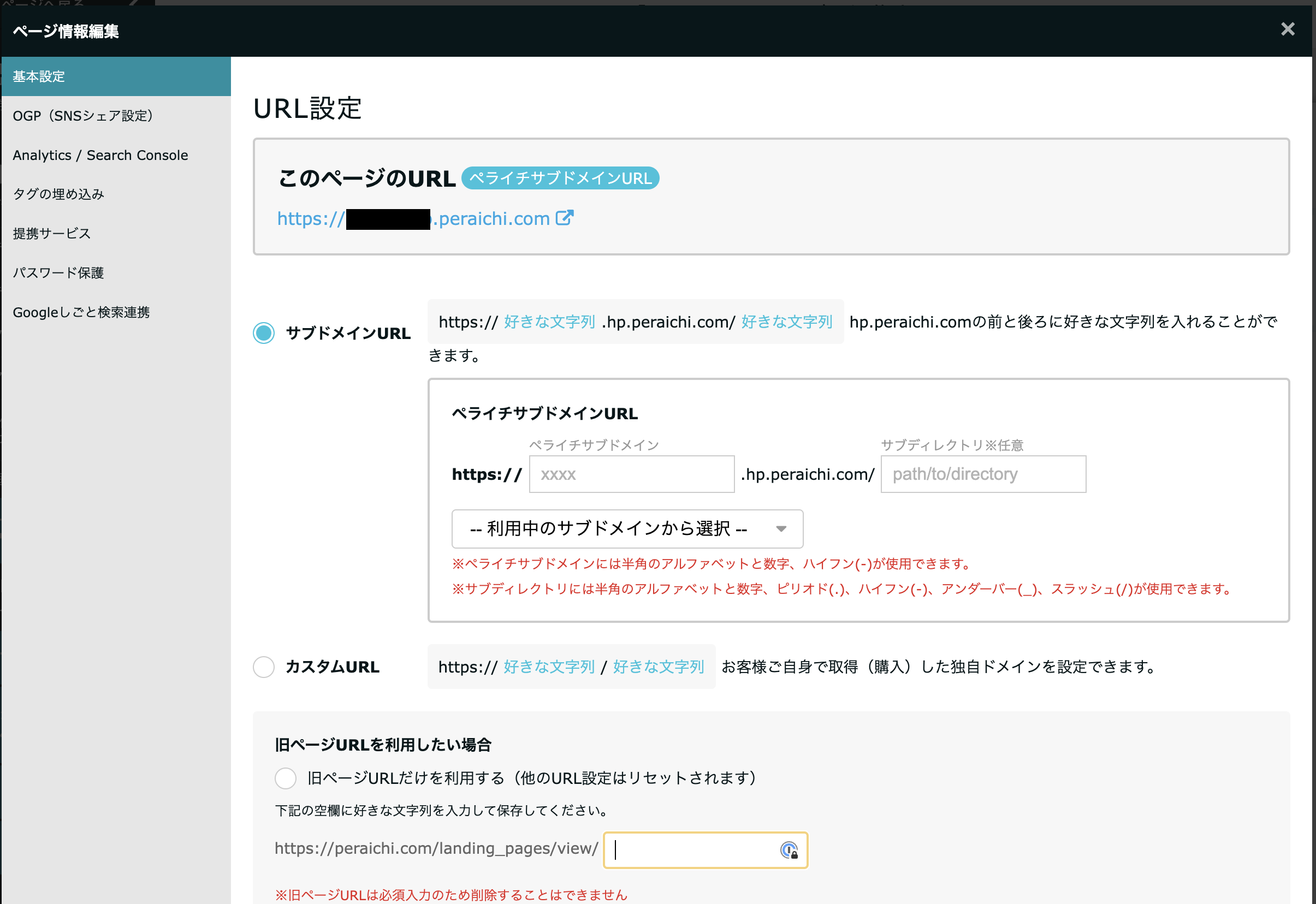
Task: Click the URL設定 heading
Action: 307,108
